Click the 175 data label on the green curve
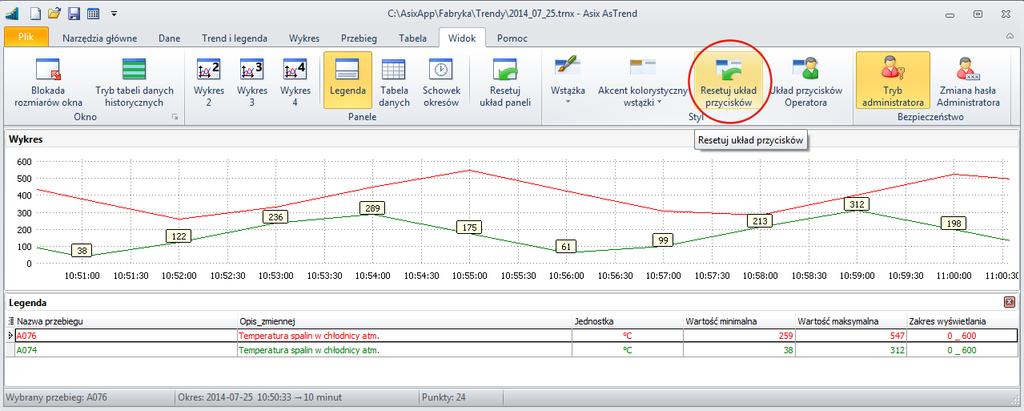Viewport: 1024px width, 411px height. point(469,227)
